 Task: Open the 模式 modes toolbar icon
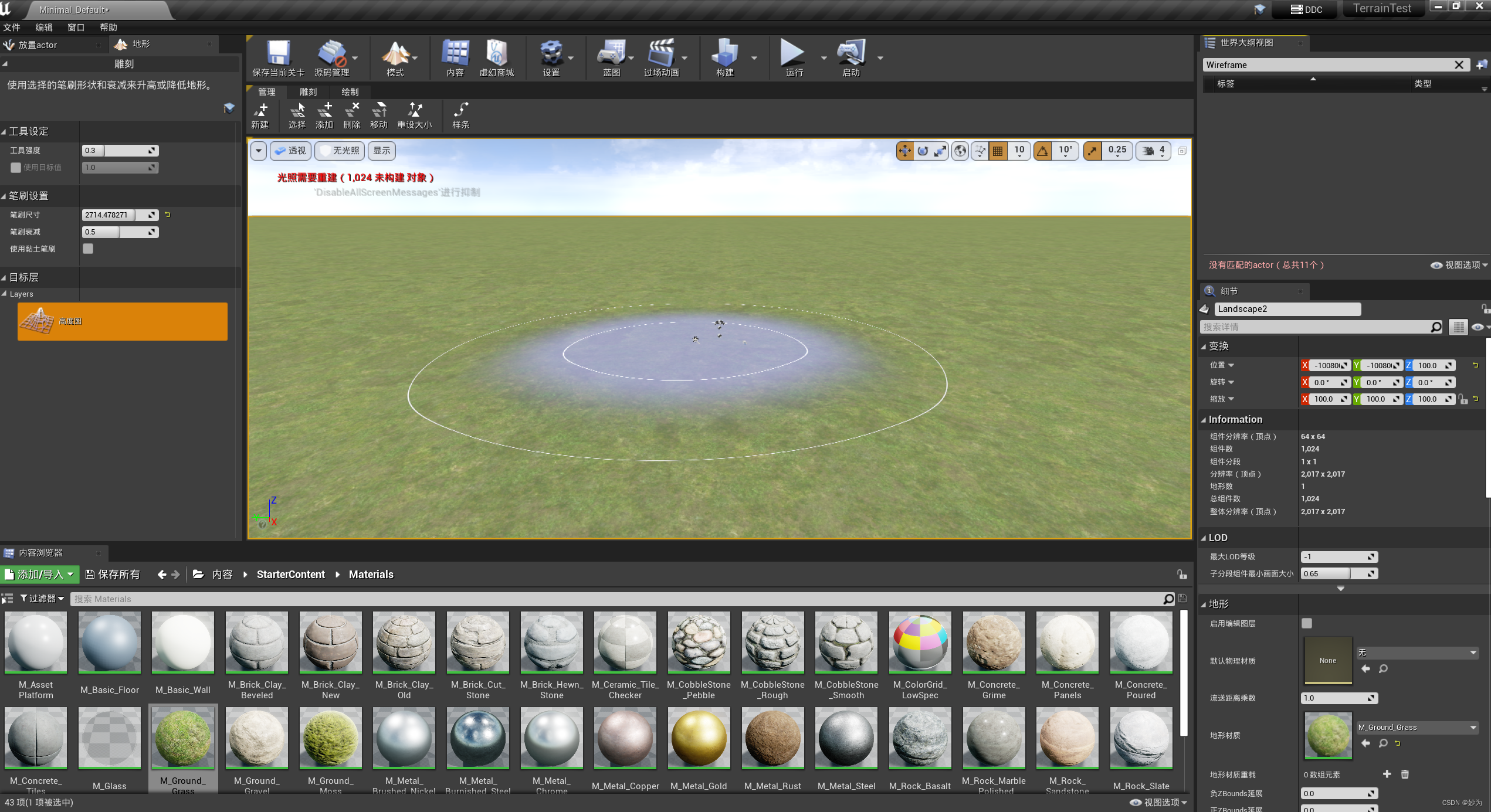pyautogui.click(x=395, y=58)
